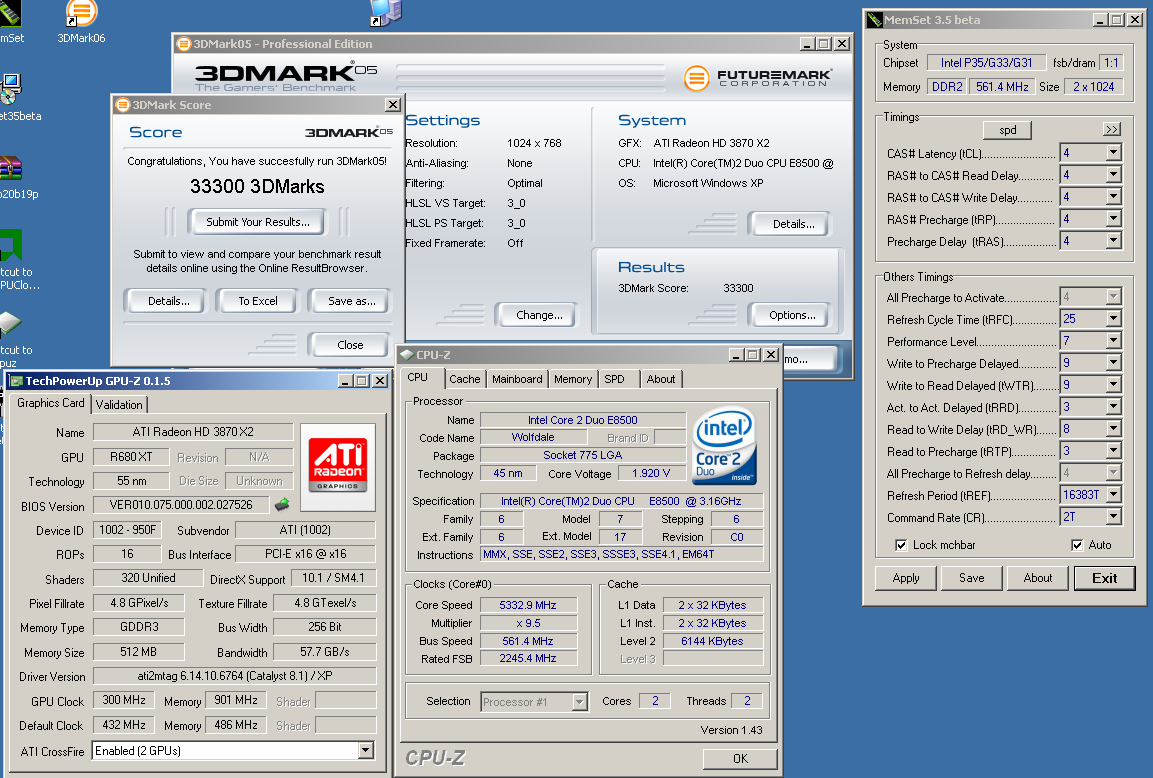The height and width of the screenshot is (778, 1153).
Task: Switch to the Validation tab in GPU-Z
Action: click(119, 404)
